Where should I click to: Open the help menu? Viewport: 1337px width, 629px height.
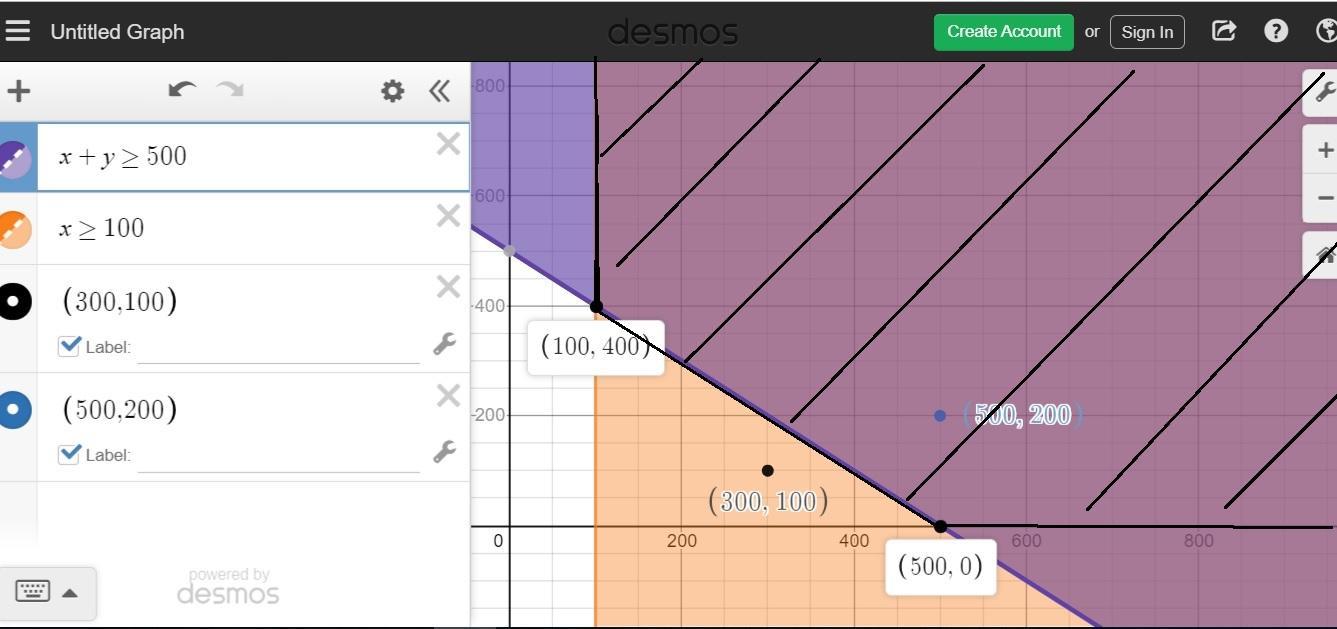1276,31
